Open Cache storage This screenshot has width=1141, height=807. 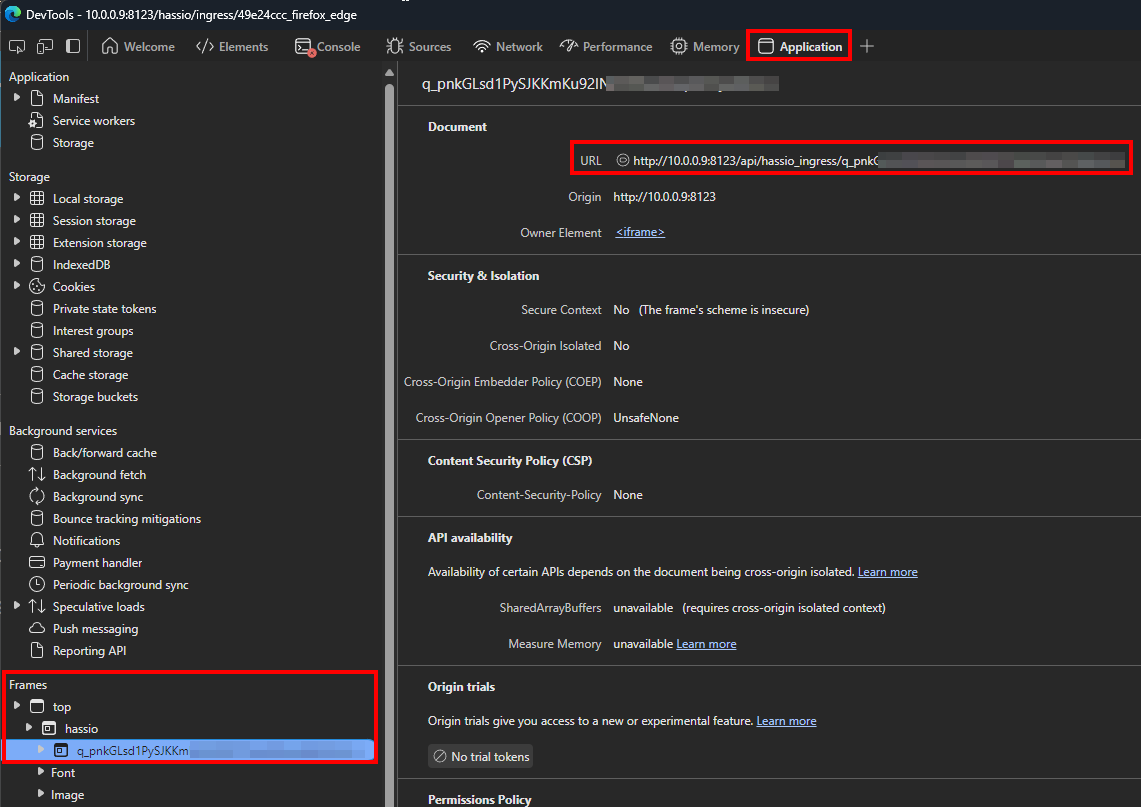[90, 375]
